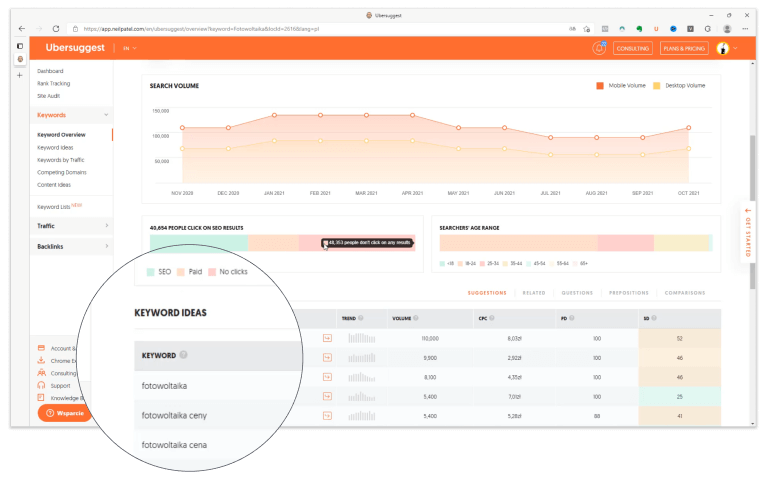
Task: Add page to favorites star icon
Action: coord(587,29)
